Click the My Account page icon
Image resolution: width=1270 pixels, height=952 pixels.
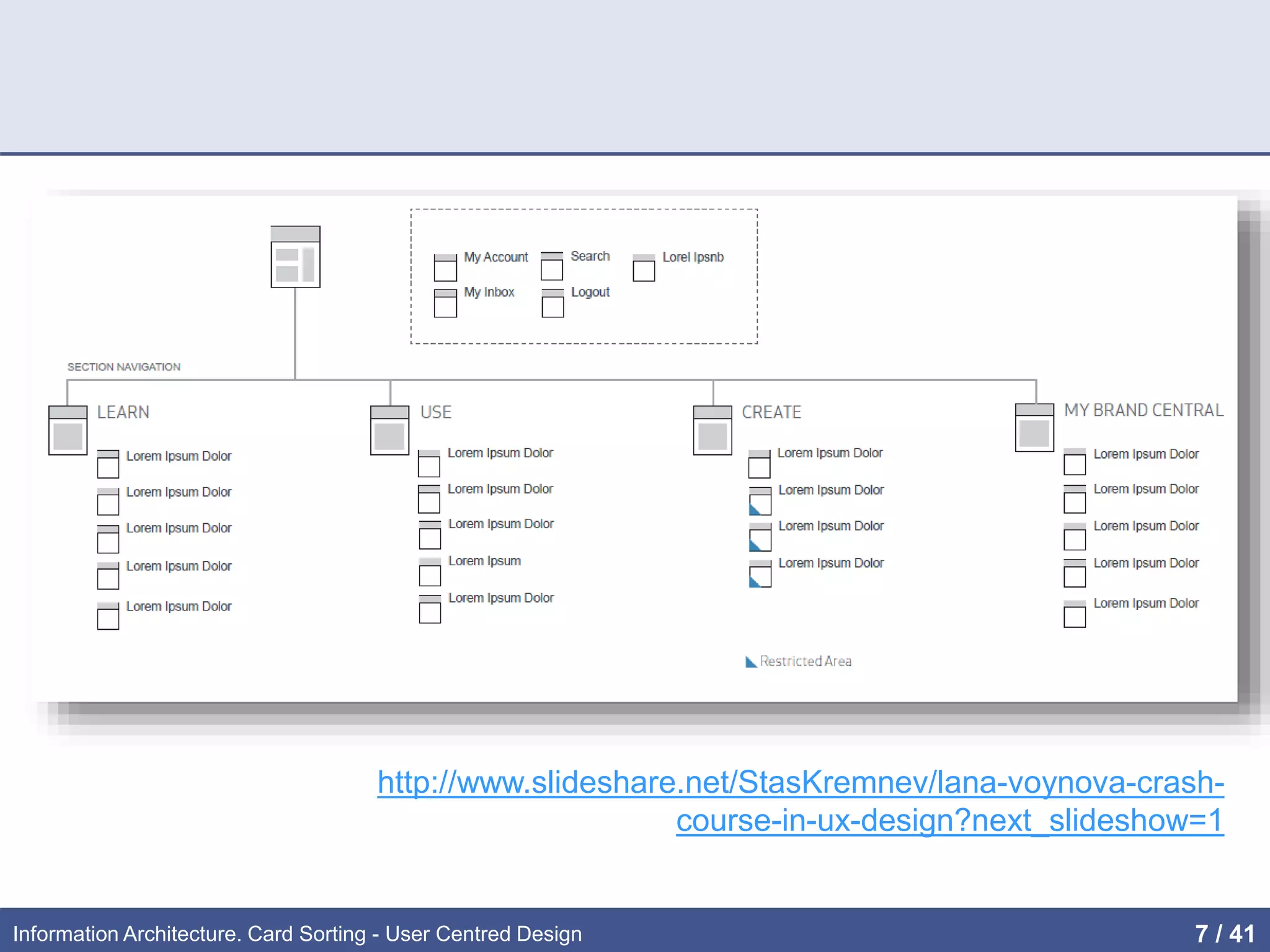[445, 267]
